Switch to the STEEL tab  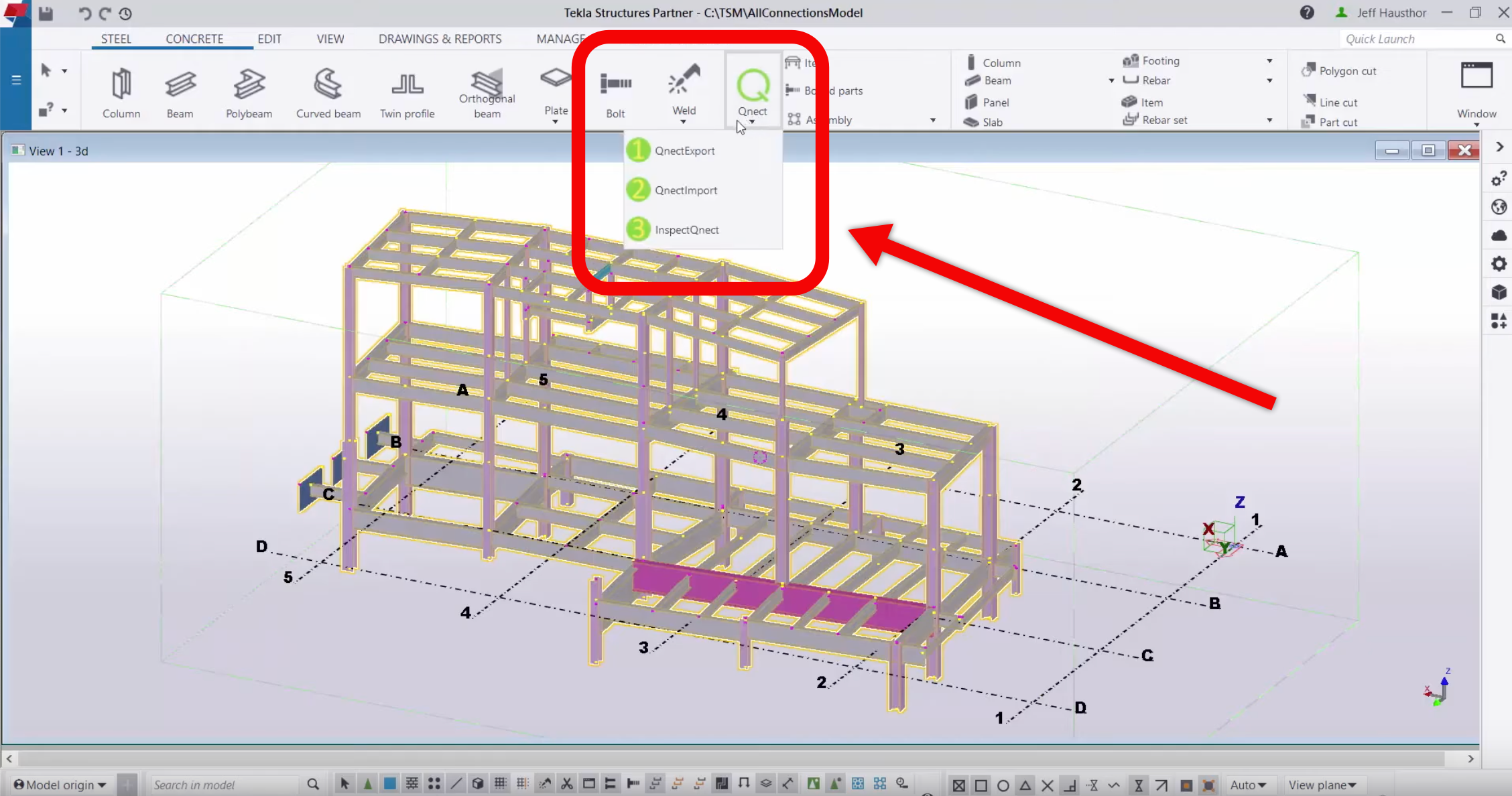(x=116, y=39)
